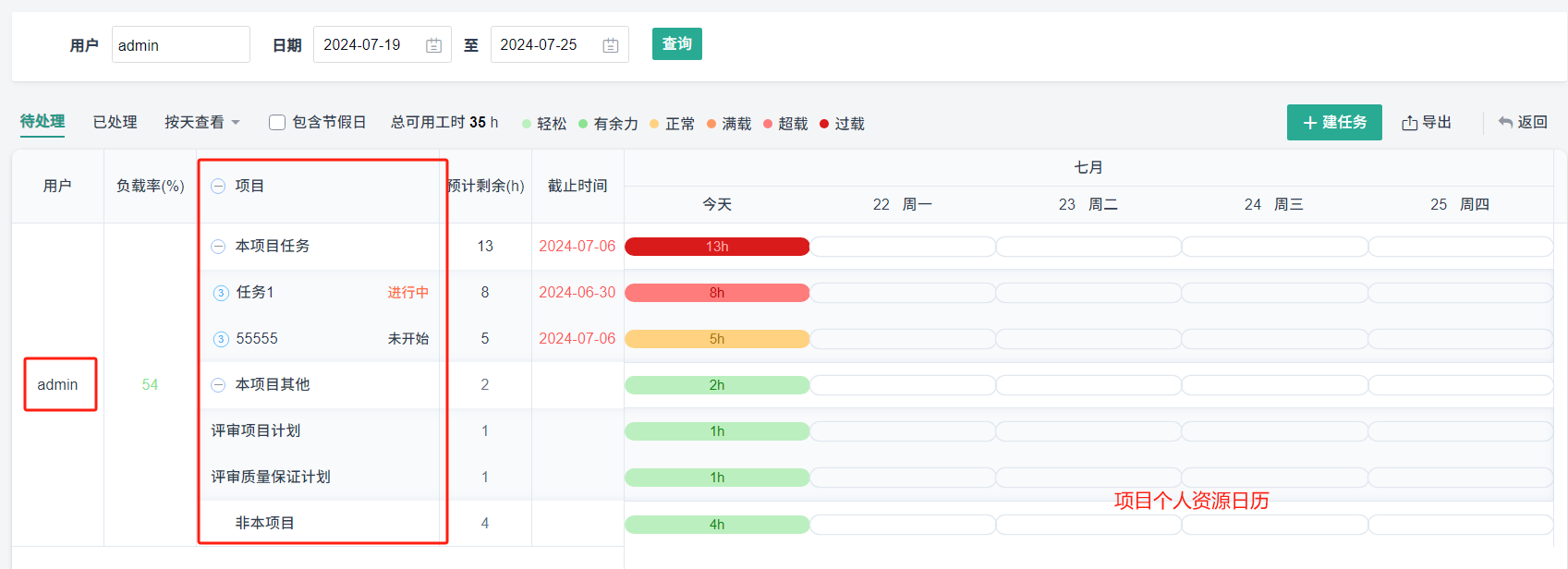1568x569 pixels.
Task: Click the user input field
Action: pyautogui.click(x=180, y=45)
